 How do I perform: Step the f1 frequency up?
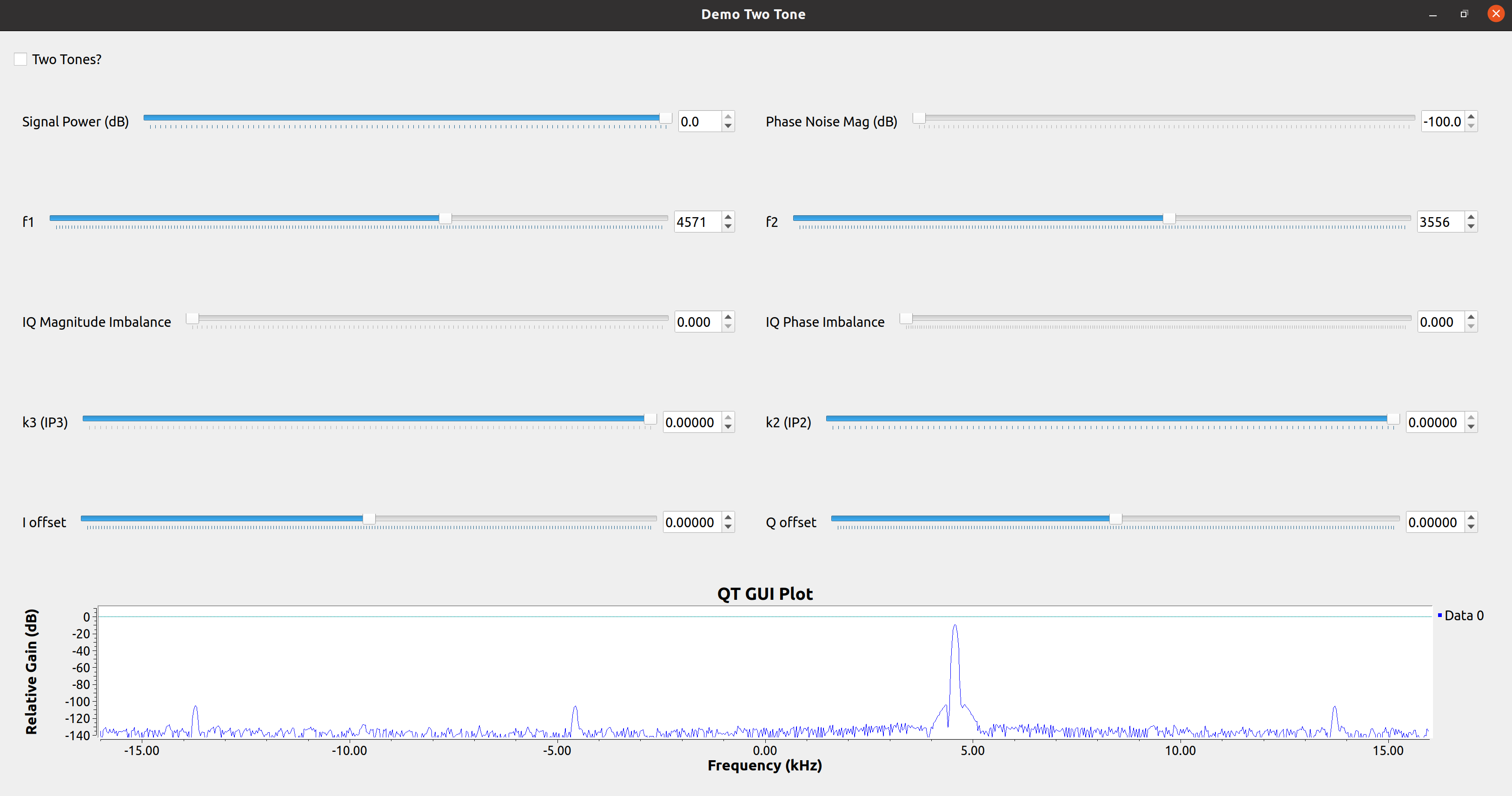(x=728, y=217)
